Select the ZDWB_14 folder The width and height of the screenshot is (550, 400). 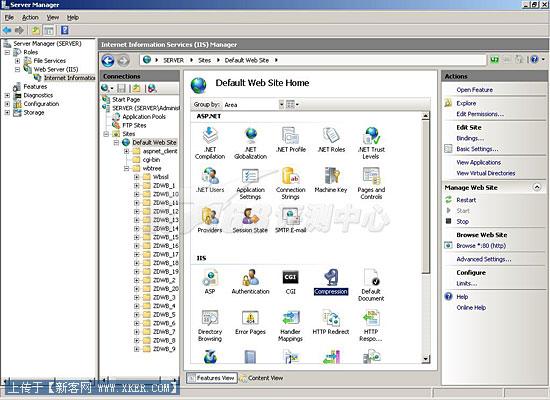tap(166, 228)
